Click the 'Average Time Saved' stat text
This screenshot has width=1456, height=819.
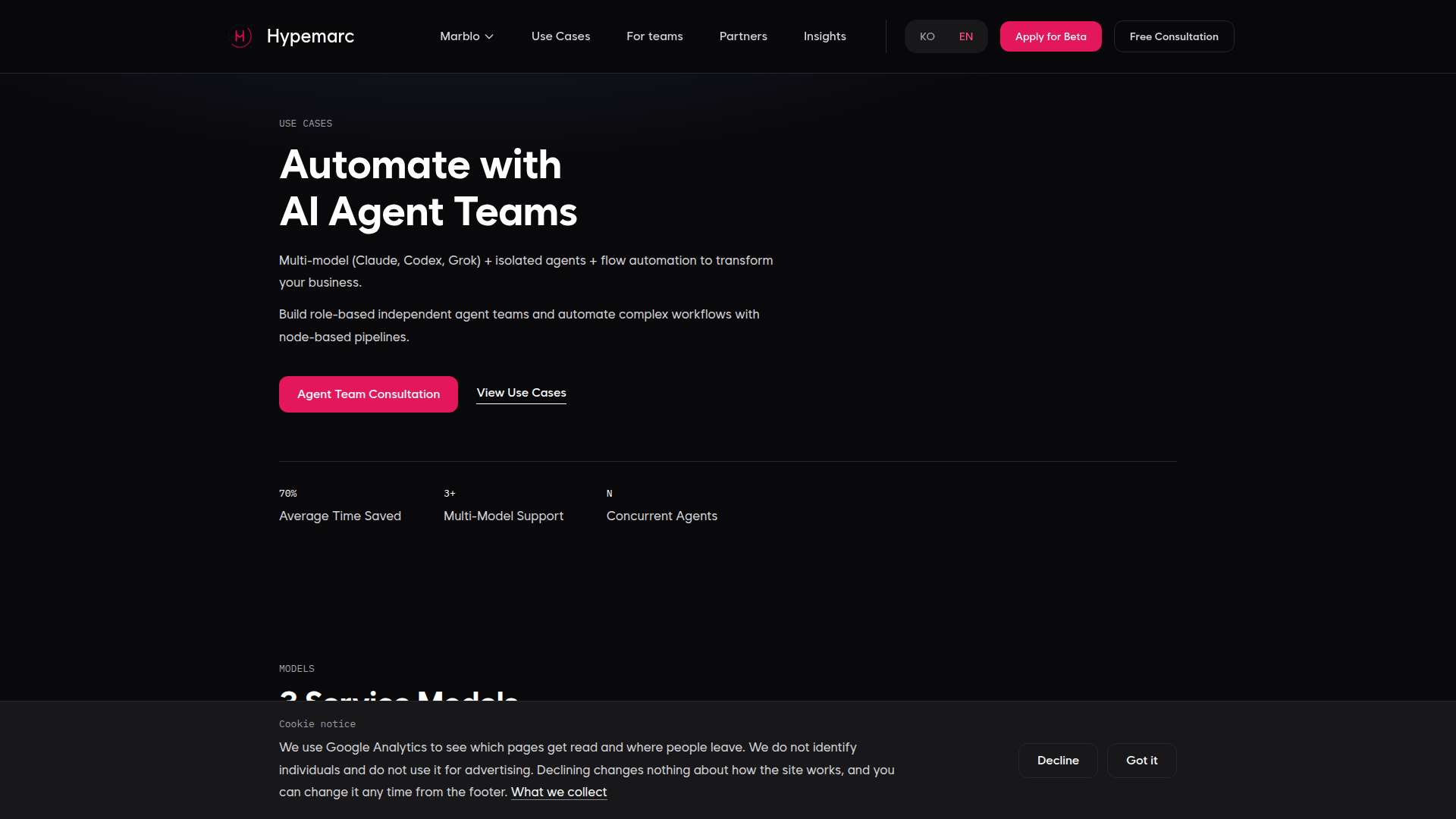(340, 516)
